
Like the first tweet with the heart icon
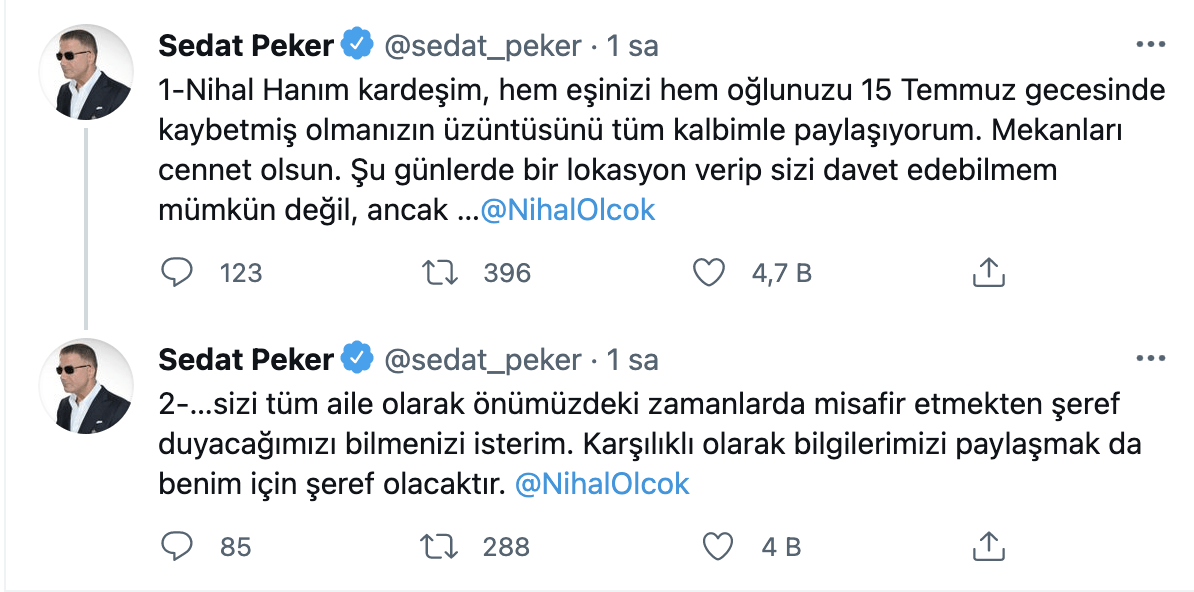click(x=709, y=271)
